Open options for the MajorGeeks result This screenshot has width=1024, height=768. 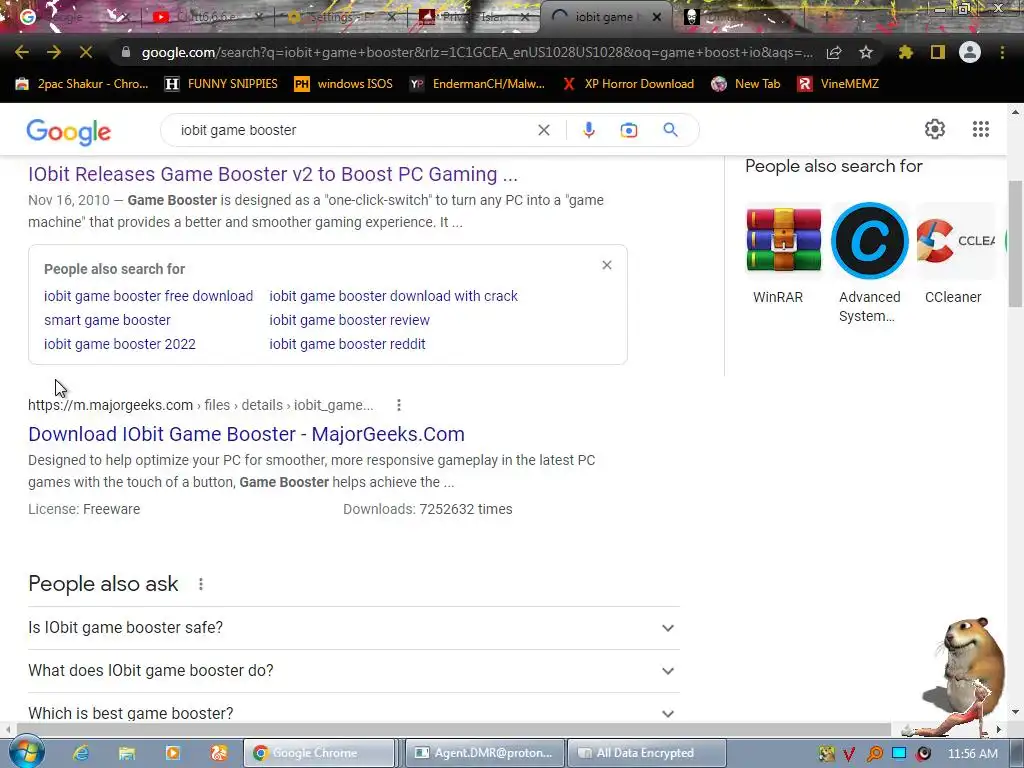pyautogui.click(x=398, y=406)
